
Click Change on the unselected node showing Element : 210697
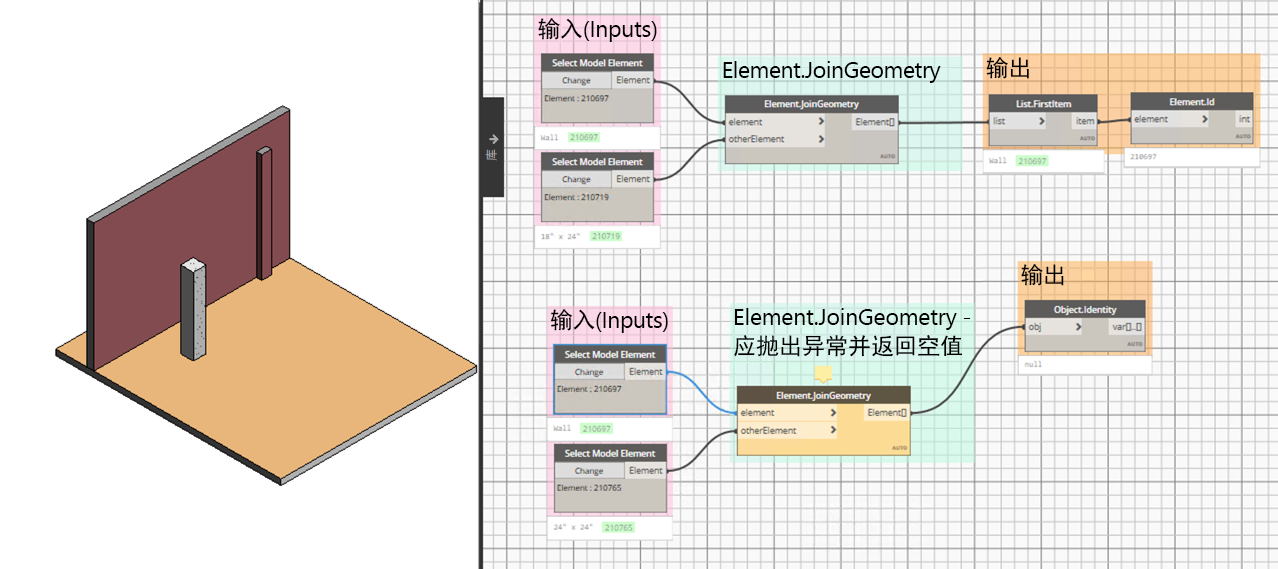click(x=576, y=80)
